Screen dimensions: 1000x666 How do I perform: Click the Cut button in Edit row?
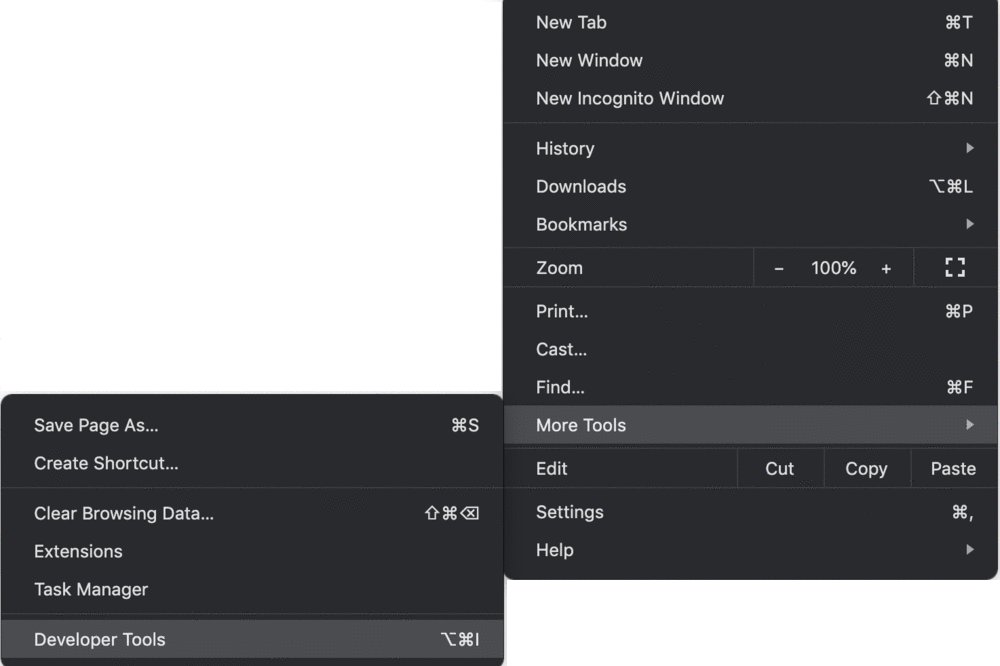779,468
